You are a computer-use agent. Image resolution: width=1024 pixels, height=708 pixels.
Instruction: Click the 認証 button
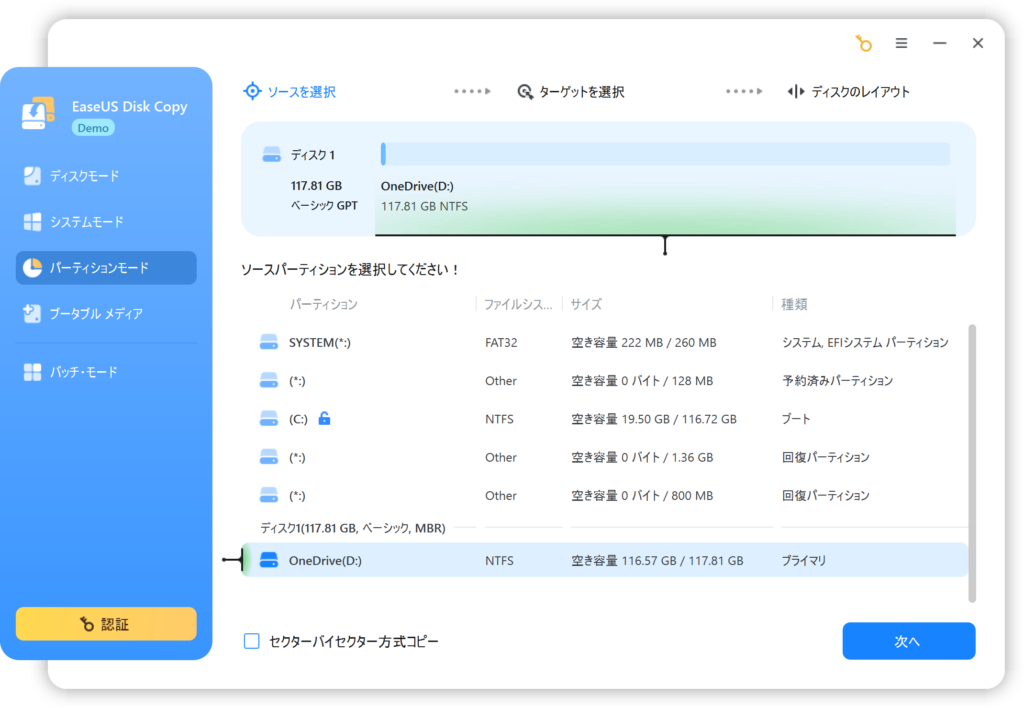pos(106,624)
